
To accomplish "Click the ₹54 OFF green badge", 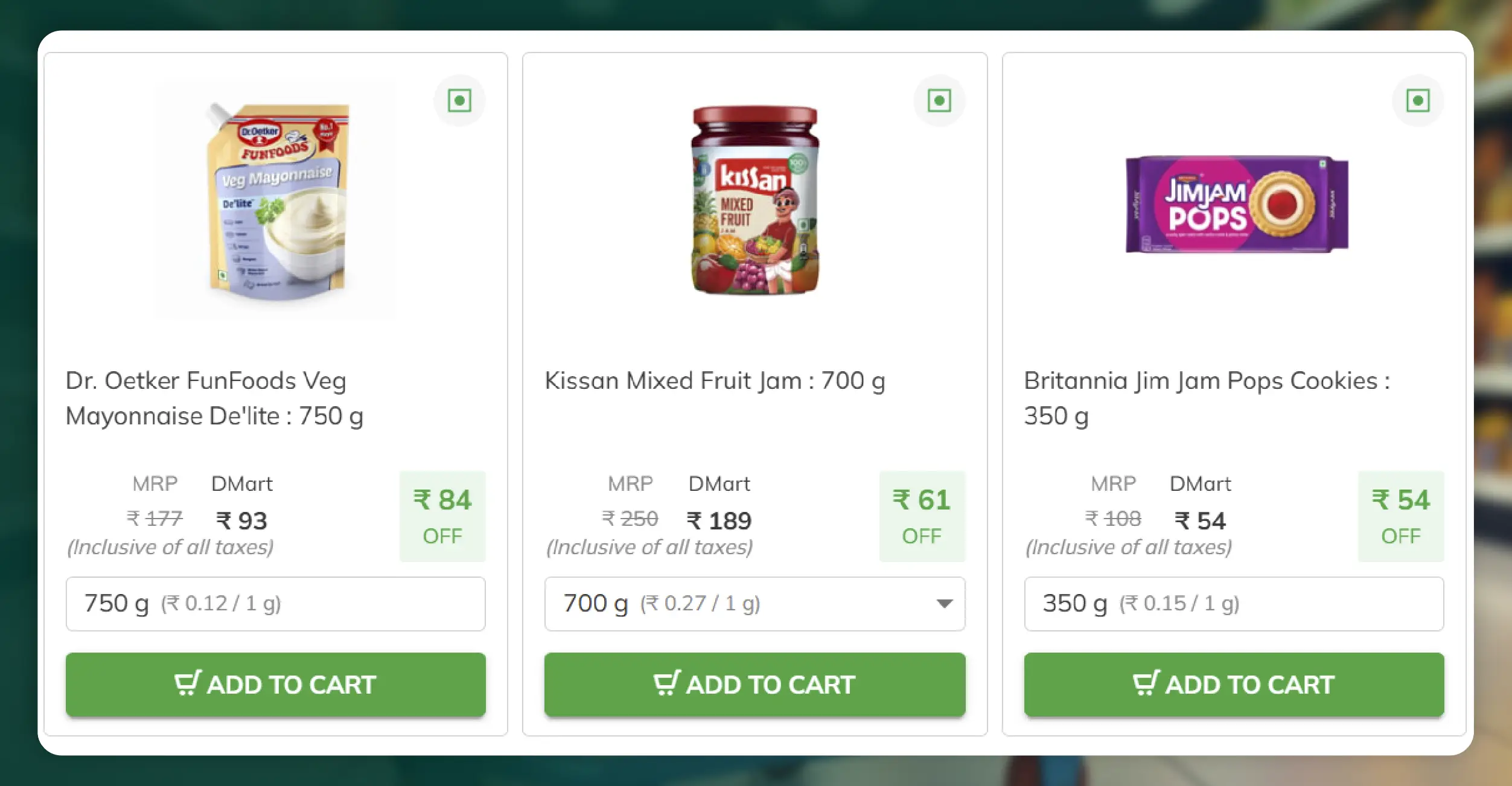I will (x=1401, y=516).
